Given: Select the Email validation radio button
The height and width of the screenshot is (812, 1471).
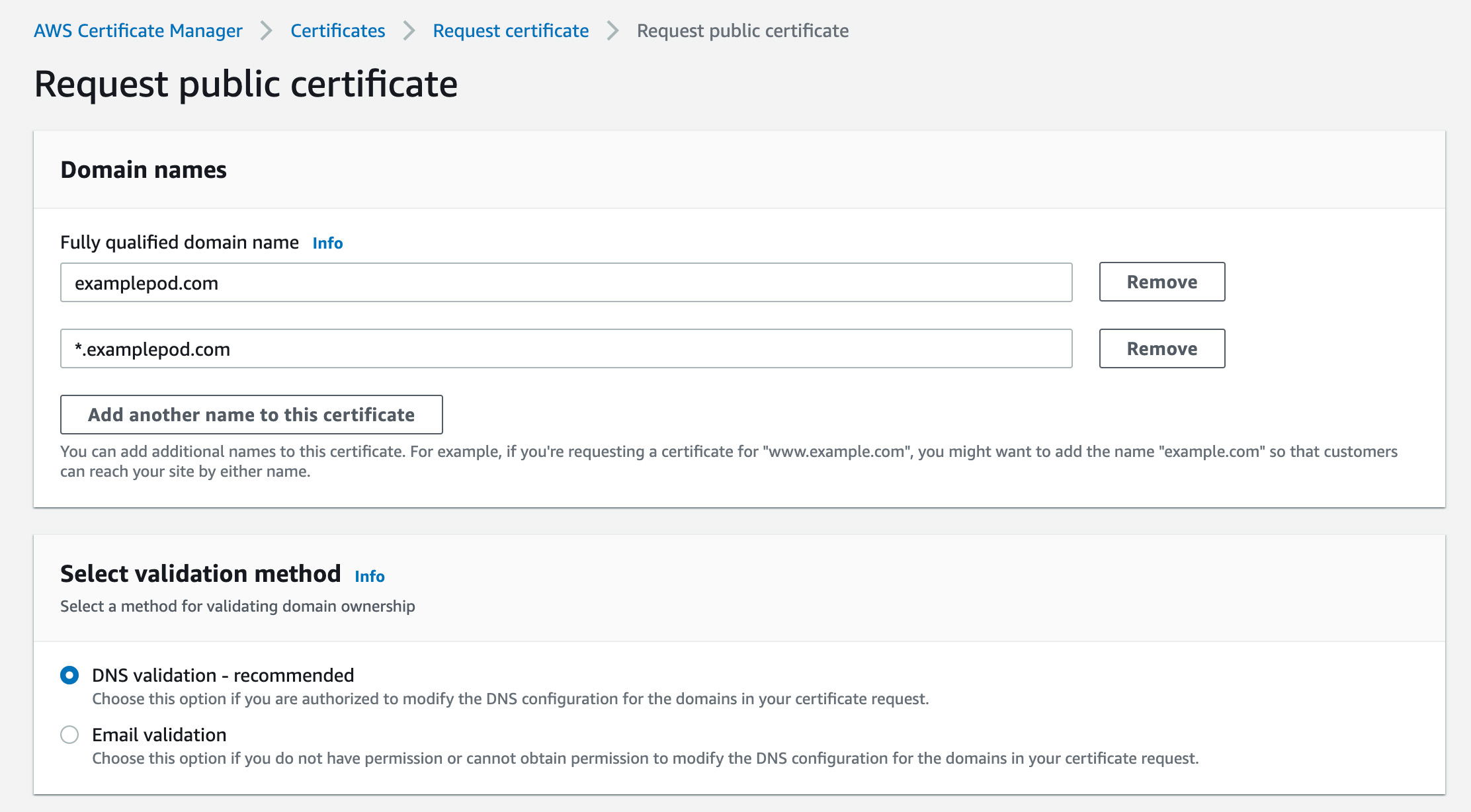Looking at the screenshot, I should click(69, 735).
